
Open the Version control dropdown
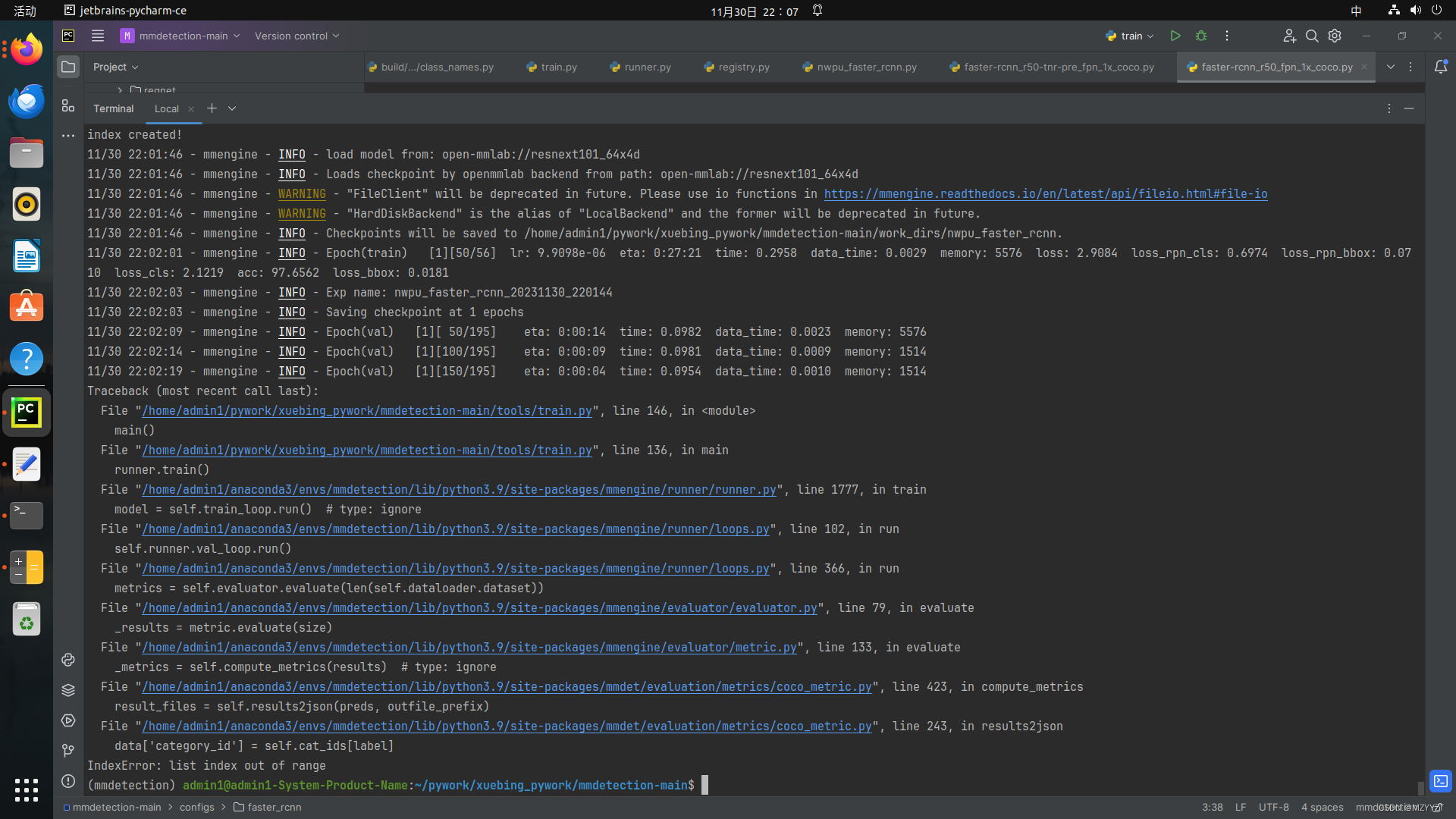tap(297, 36)
